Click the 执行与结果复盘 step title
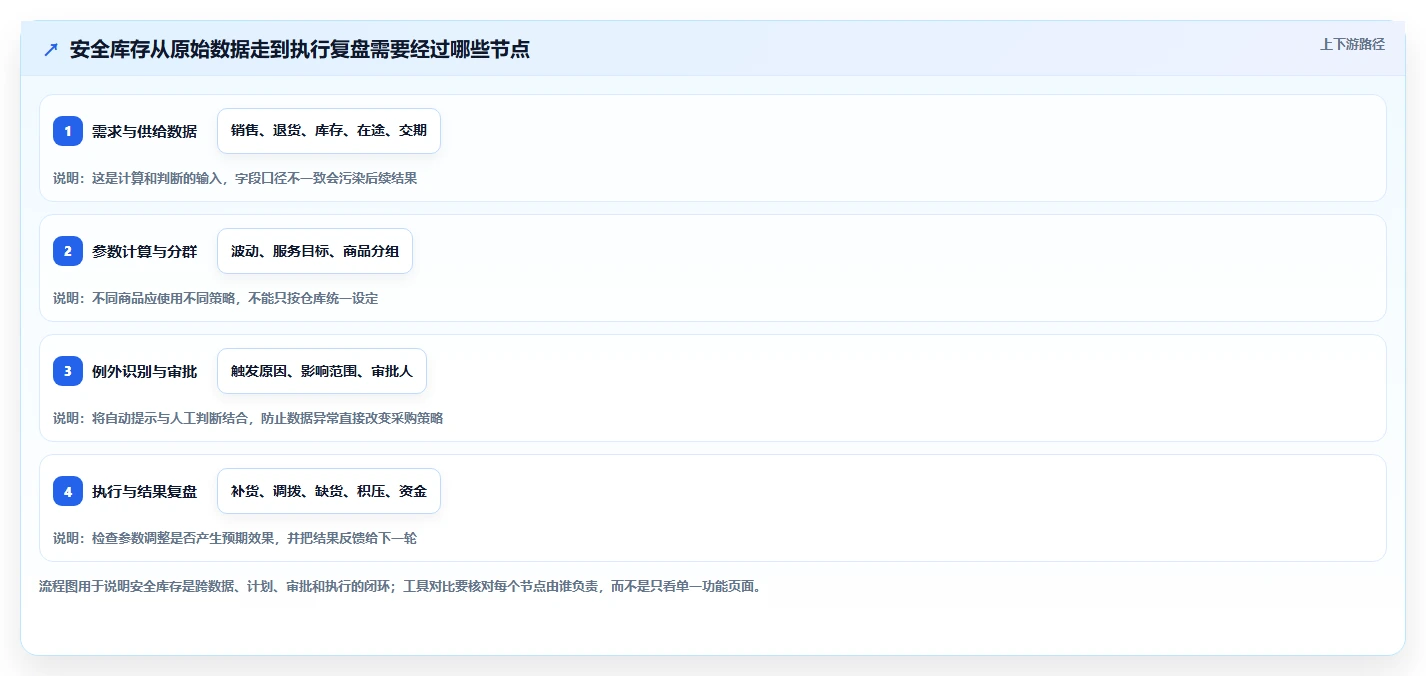This screenshot has width=1426, height=676. [144, 491]
